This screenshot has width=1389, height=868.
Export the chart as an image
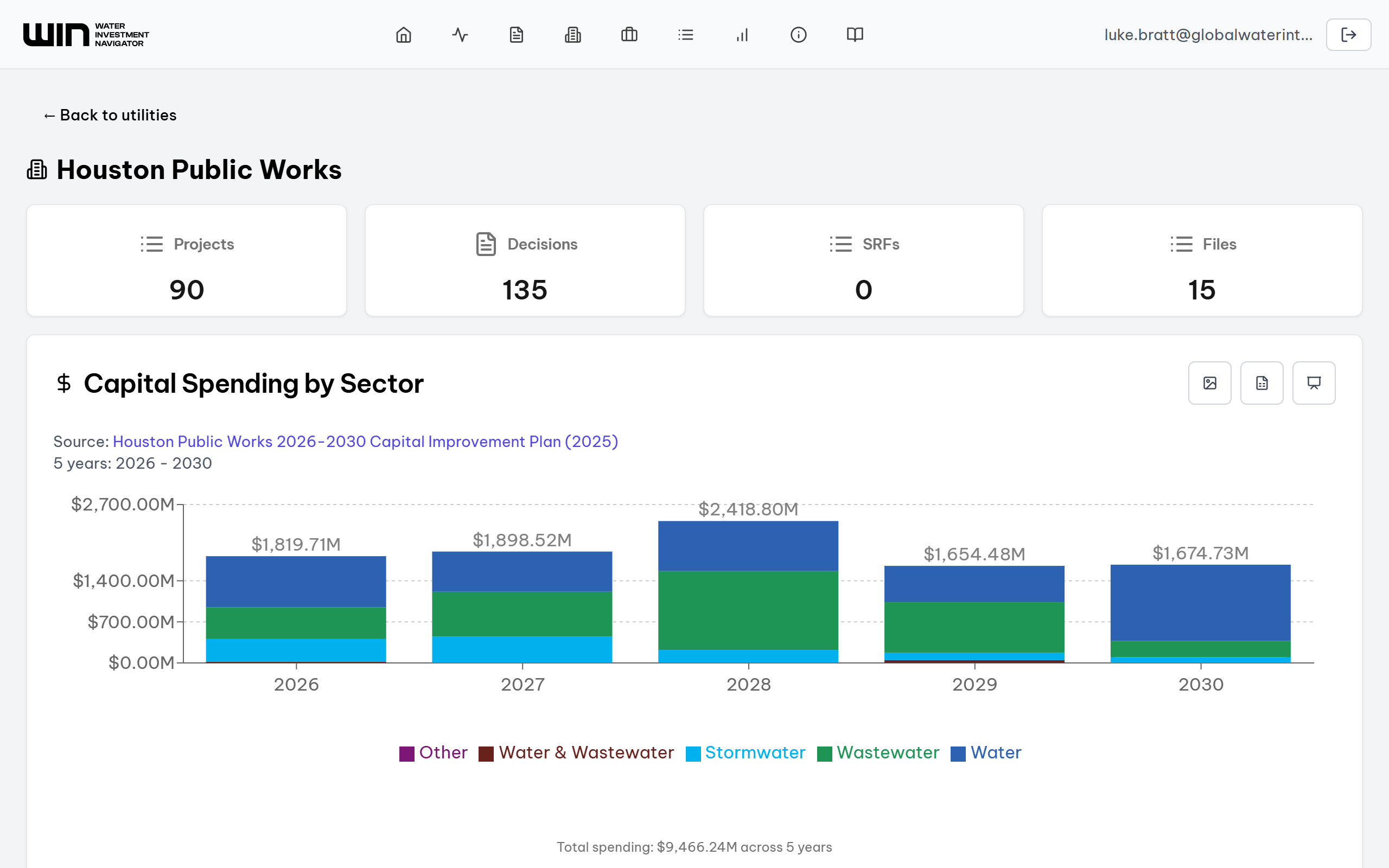click(x=1209, y=383)
